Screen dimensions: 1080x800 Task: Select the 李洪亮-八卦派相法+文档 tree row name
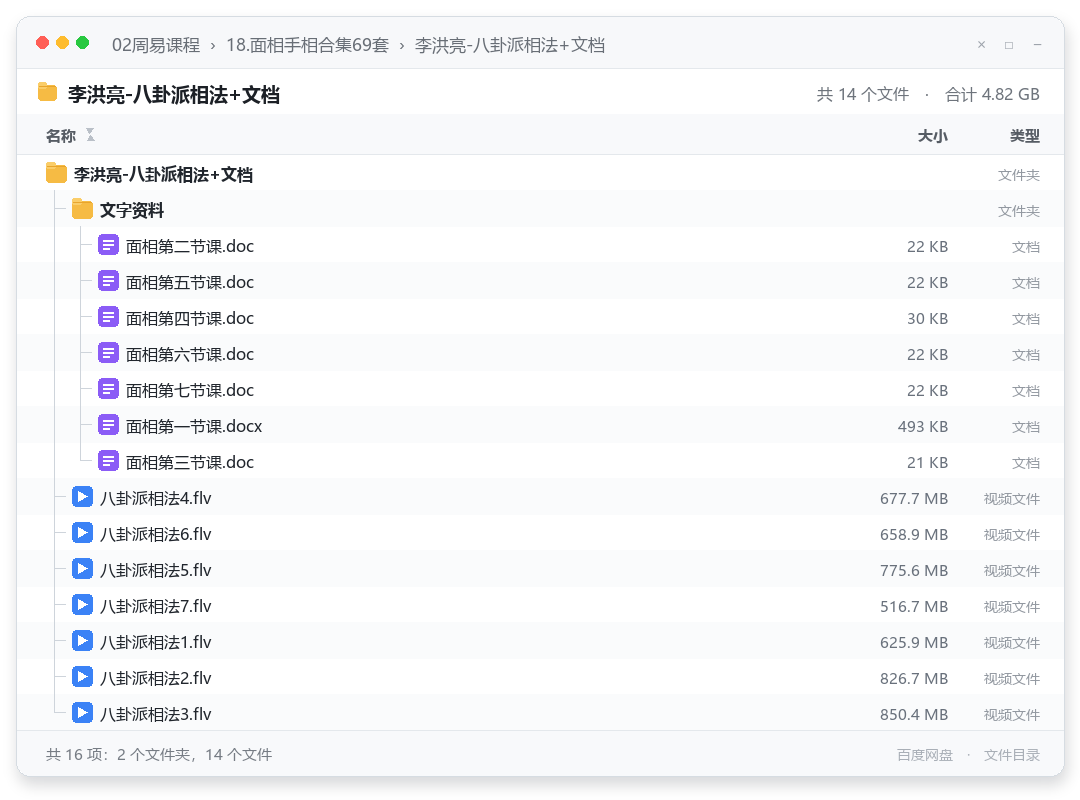click(163, 175)
